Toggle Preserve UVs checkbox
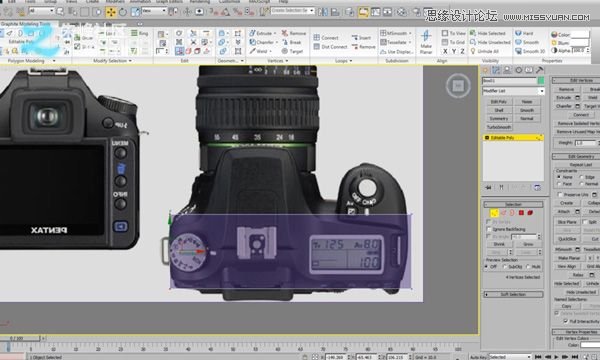The height and width of the screenshot is (360, 600). (560, 194)
